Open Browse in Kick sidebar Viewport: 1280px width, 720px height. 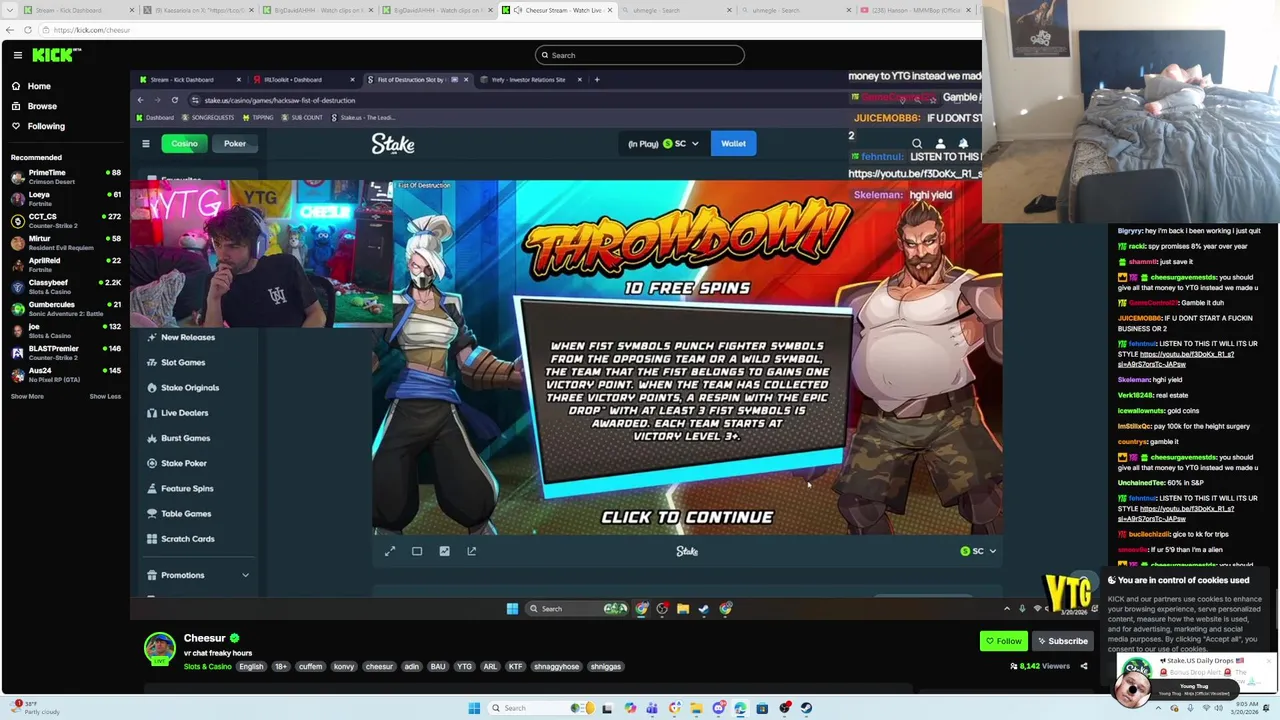[34, 106]
